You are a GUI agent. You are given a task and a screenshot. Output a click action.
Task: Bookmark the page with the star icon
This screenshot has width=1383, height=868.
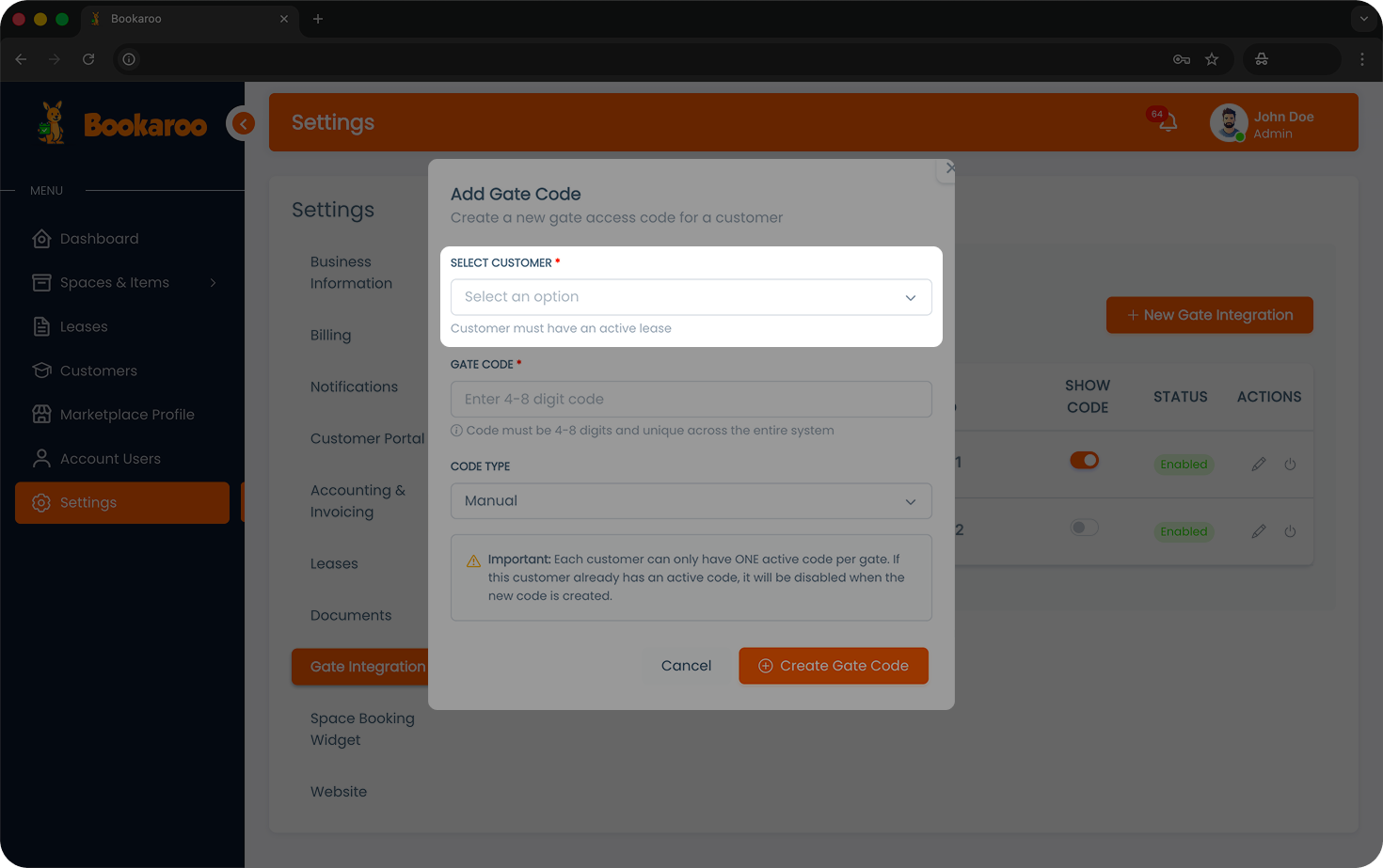point(1212,59)
